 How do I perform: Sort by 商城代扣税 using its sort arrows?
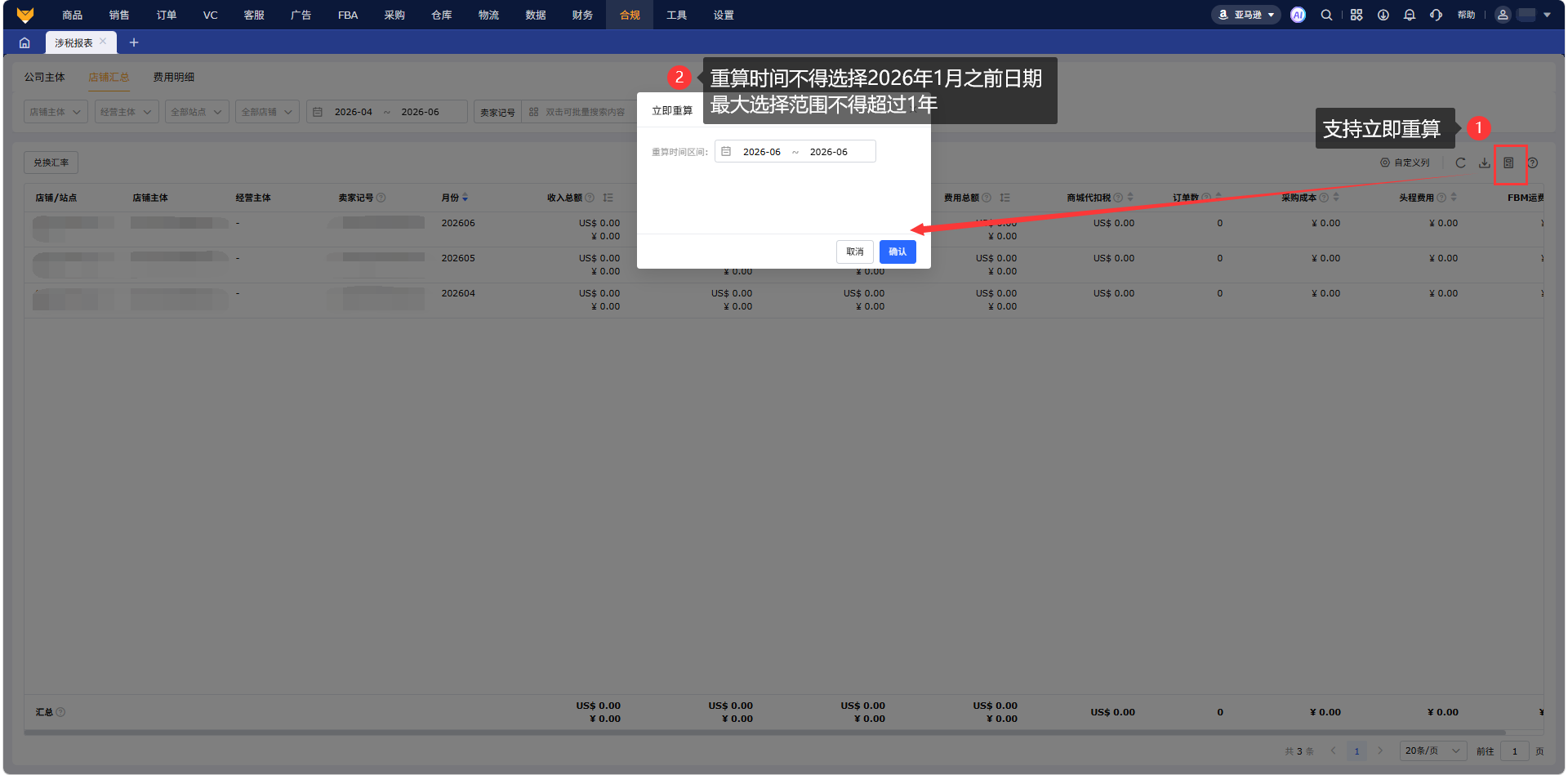point(1130,198)
